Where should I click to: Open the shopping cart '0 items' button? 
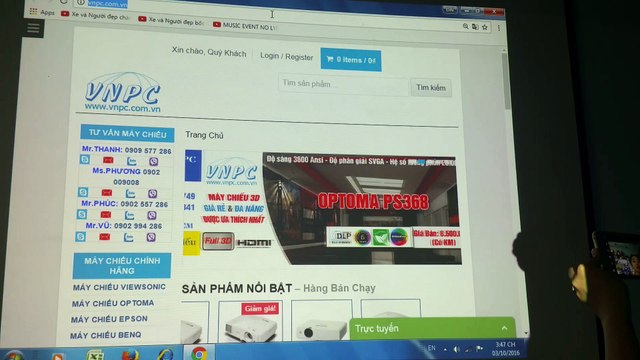coord(351,60)
